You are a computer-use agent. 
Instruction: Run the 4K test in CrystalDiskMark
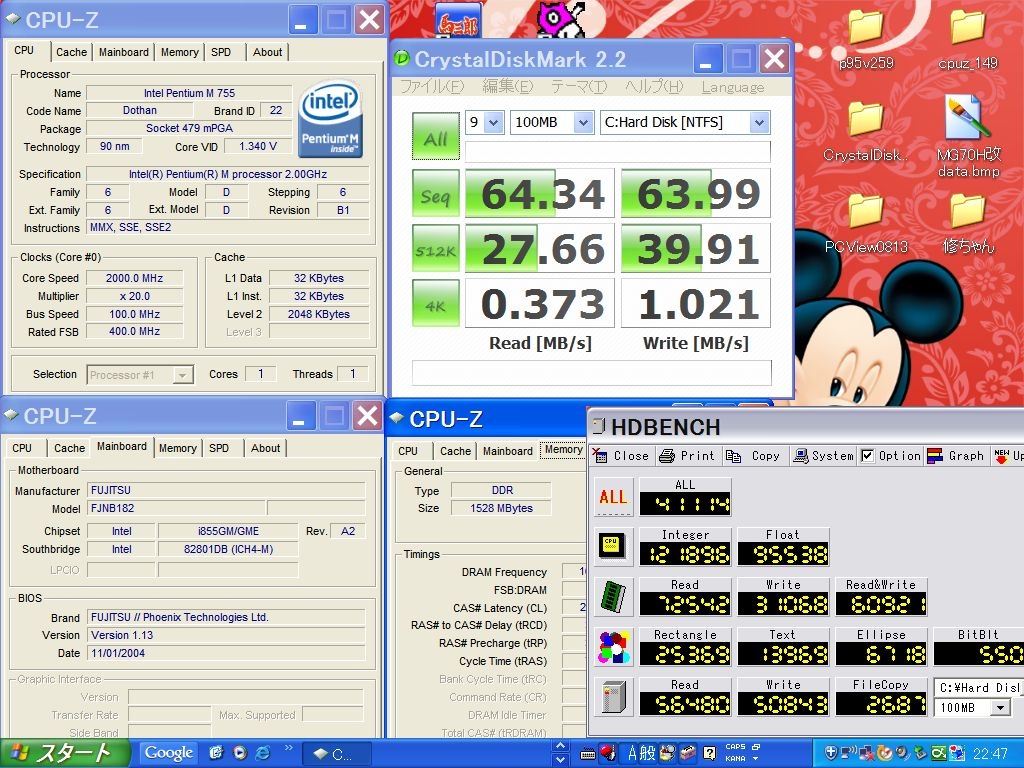coord(435,304)
